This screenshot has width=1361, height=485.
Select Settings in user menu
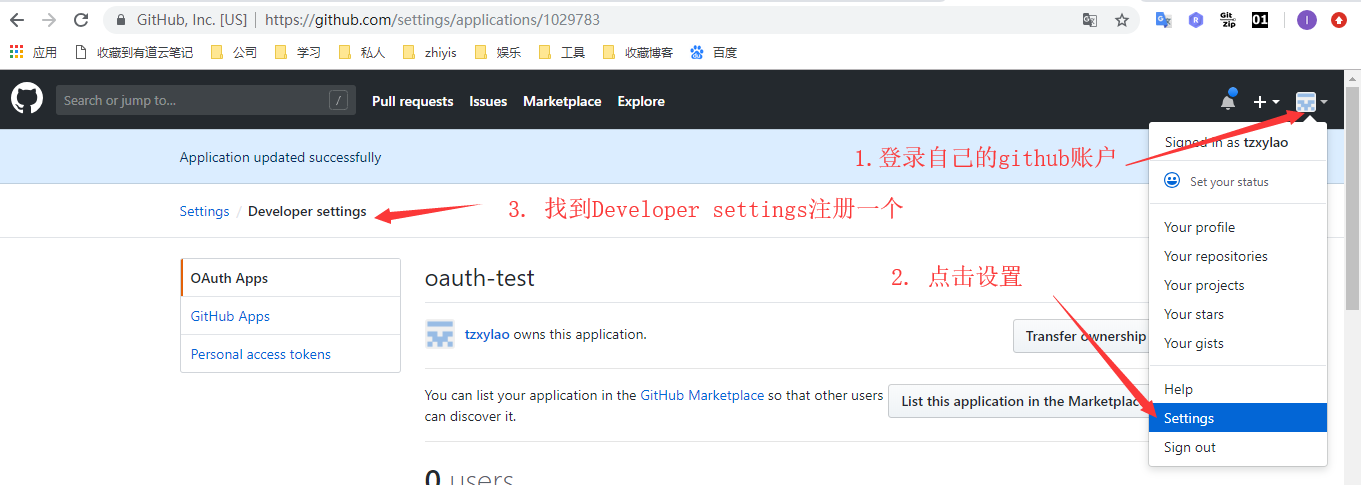[1238, 418]
